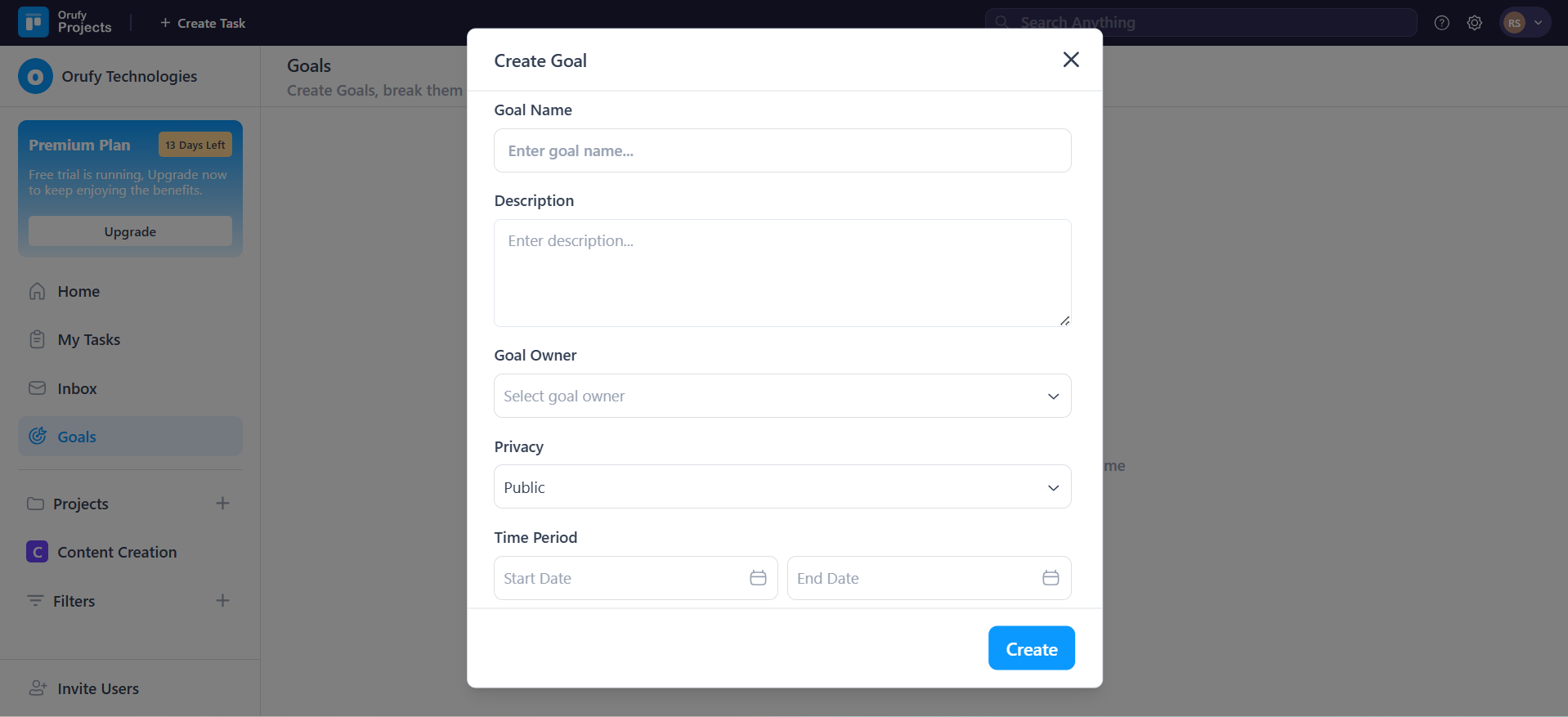Viewport: 1568px width, 717px height.
Task: Click the help question mark icon
Action: point(1441,22)
